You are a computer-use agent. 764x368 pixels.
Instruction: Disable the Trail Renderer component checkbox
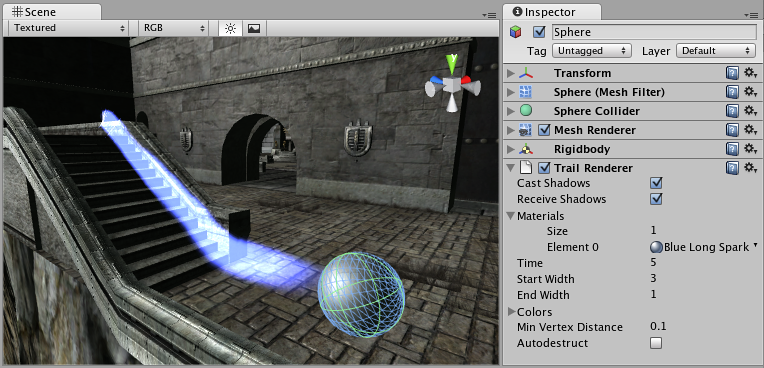[544, 168]
